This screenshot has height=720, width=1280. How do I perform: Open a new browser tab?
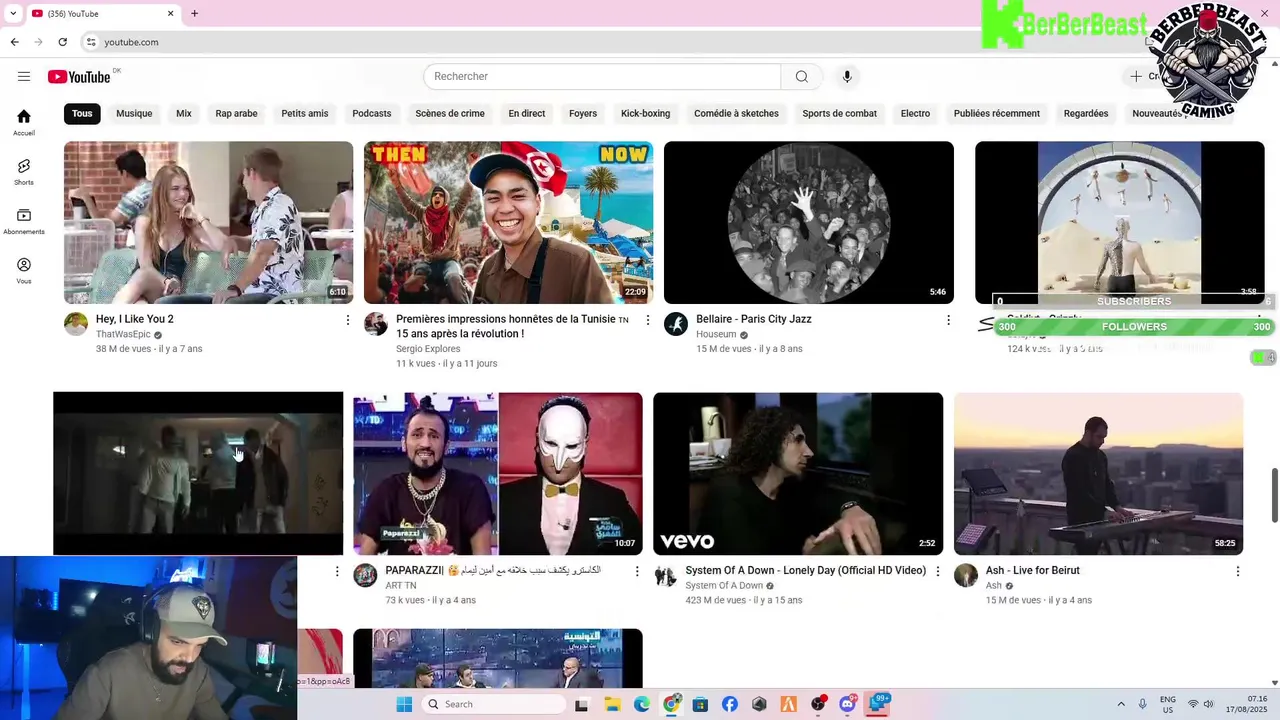[x=194, y=13]
